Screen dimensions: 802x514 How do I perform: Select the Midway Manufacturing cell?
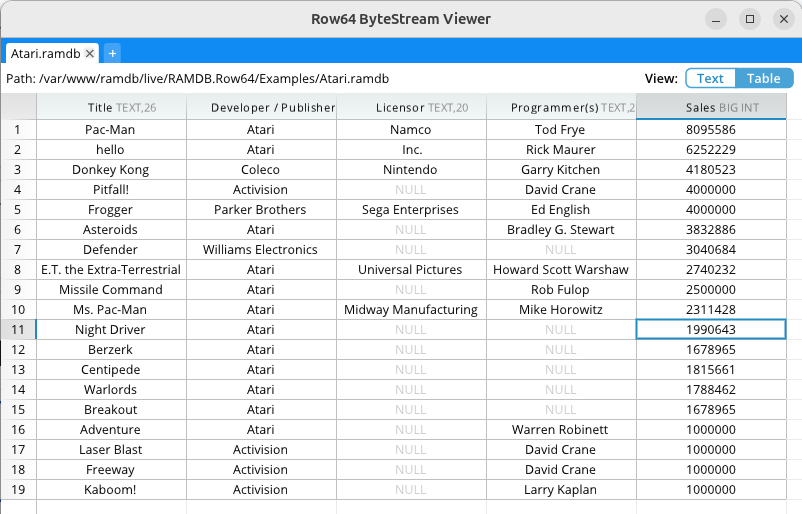(x=411, y=309)
